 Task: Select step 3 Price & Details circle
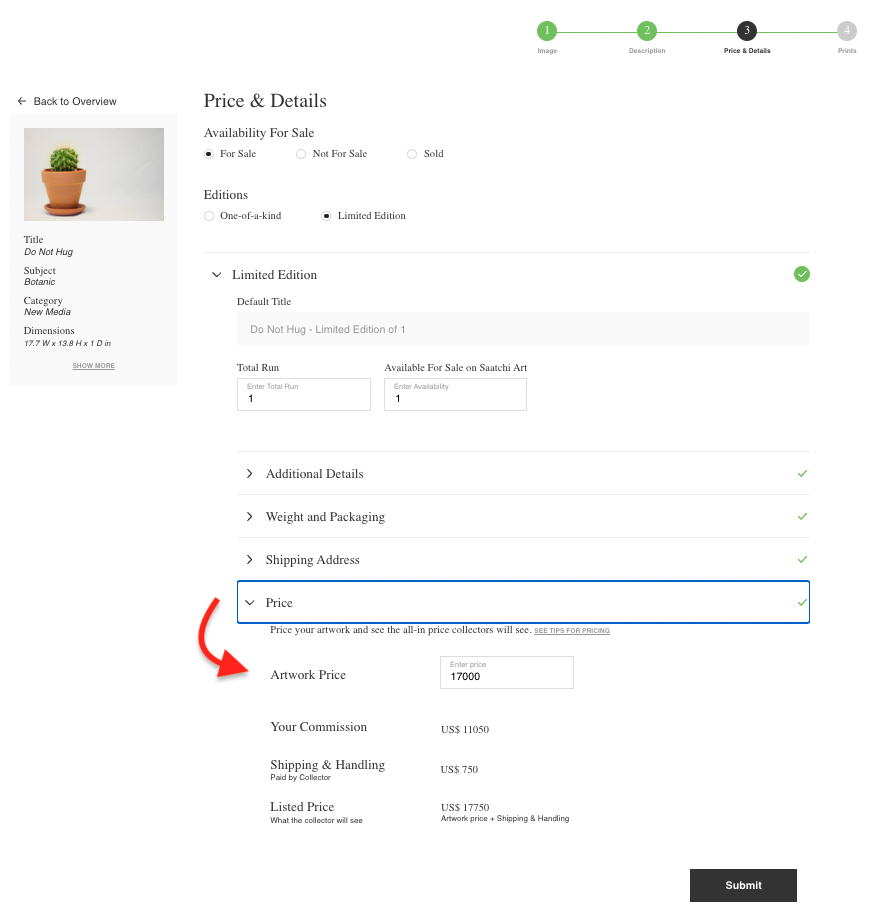[x=747, y=31]
